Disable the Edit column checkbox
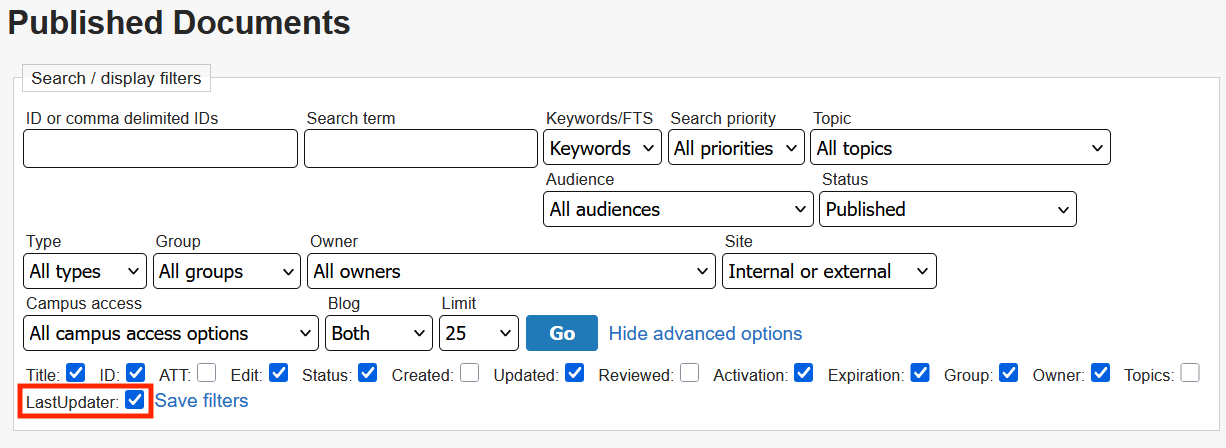This screenshot has width=1226, height=448. point(278,374)
